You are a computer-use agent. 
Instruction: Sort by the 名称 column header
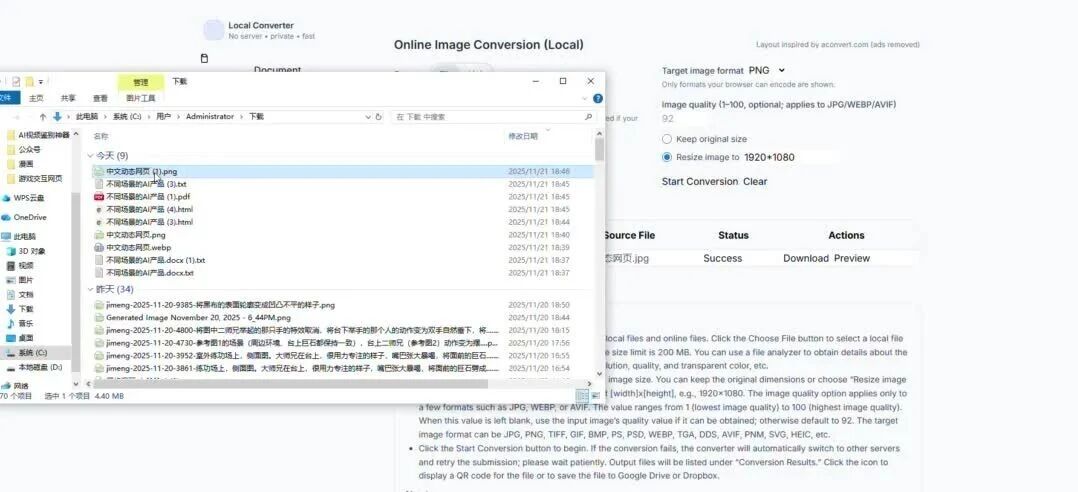click(101, 137)
